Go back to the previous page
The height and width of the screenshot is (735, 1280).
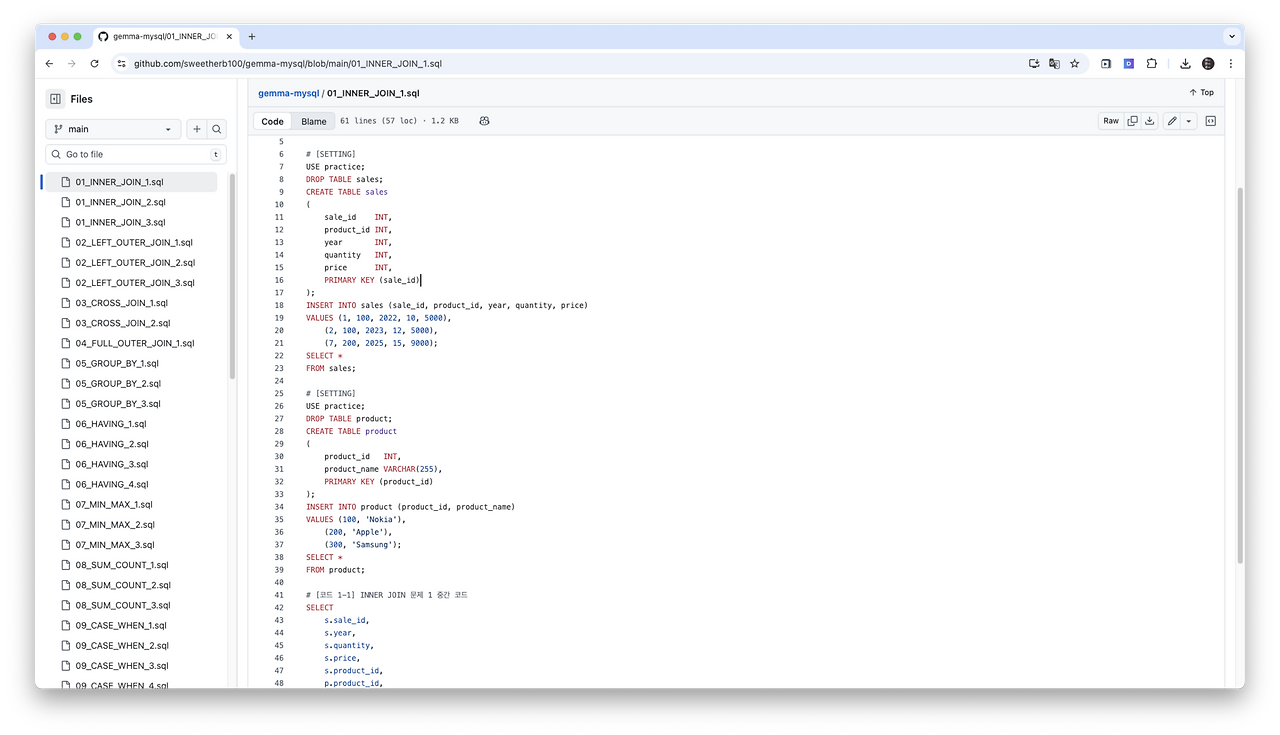tap(49, 63)
